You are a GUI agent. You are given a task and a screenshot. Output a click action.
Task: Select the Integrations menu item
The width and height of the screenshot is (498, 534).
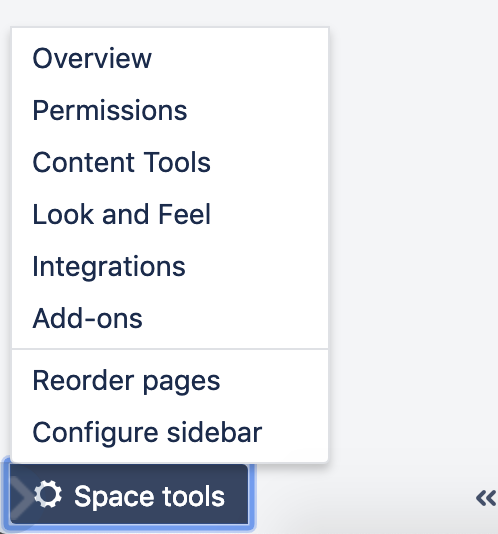click(x=170, y=266)
